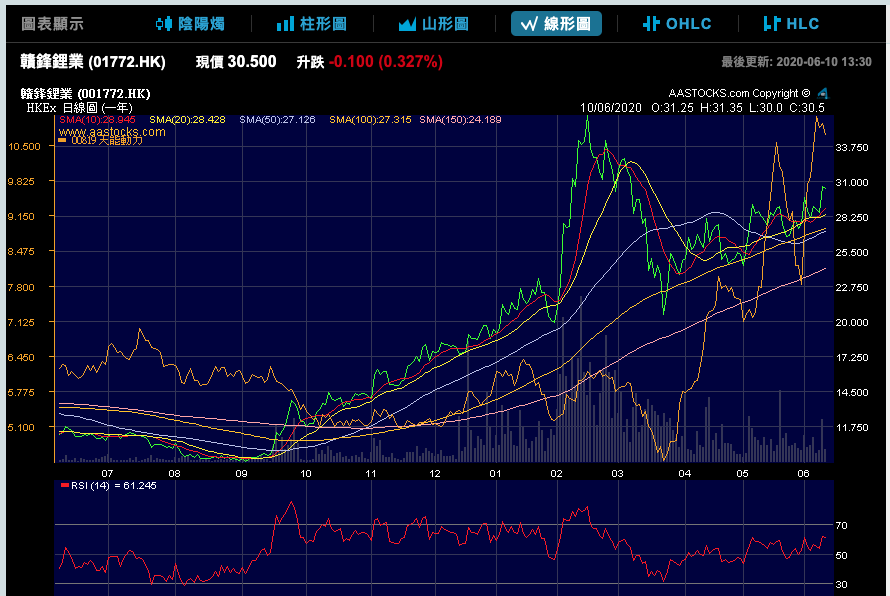Switch to HLC chart tab
Viewport: 890px width, 596px height.
point(791,24)
